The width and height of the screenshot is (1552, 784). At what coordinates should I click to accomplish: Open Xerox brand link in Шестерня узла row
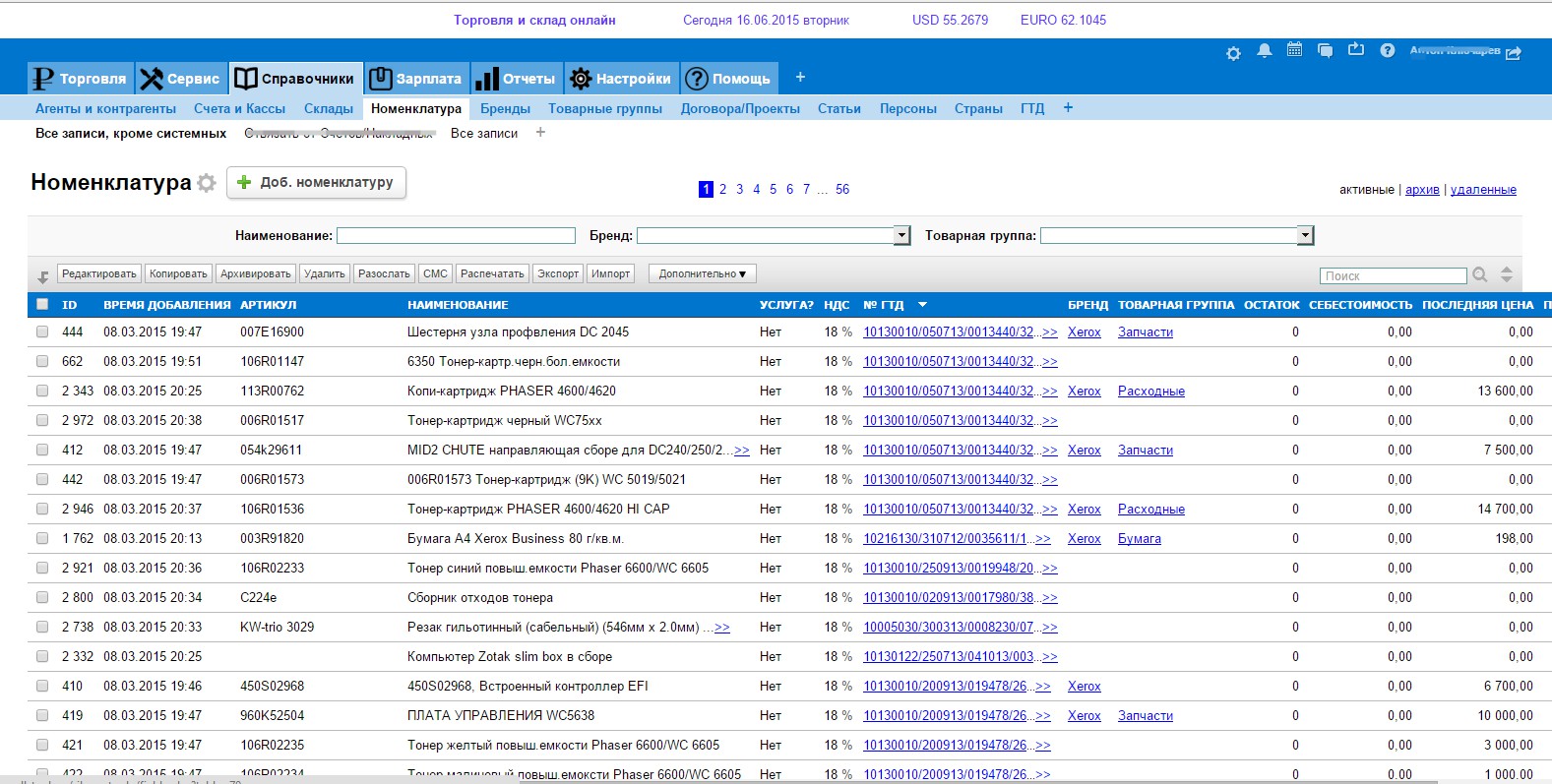[x=1085, y=332]
